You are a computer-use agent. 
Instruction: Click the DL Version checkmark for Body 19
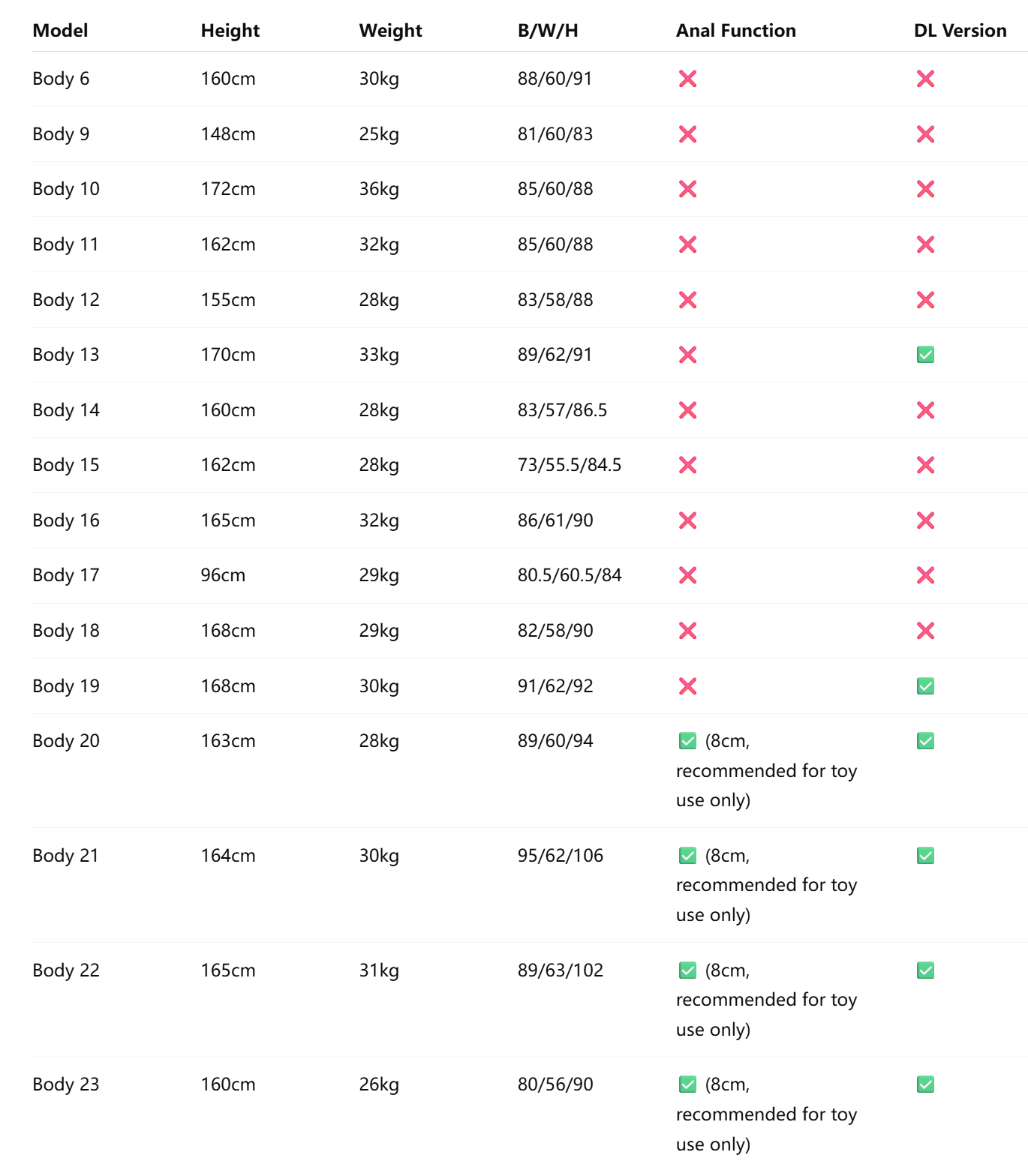(x=925, y=686)
